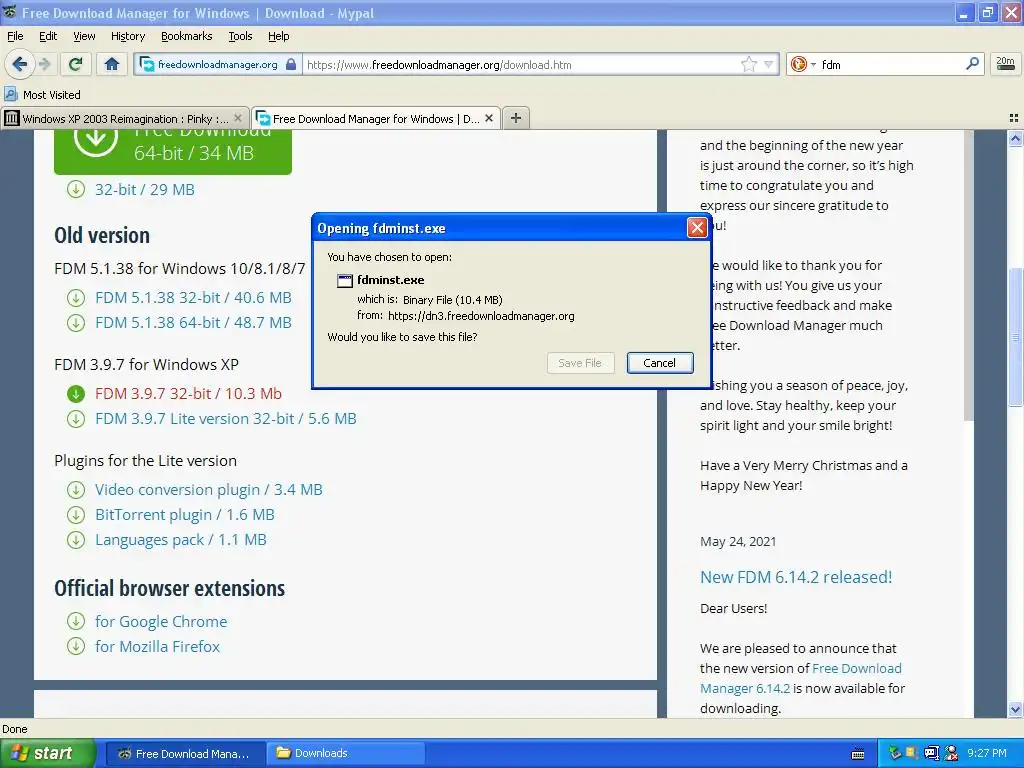
Task: Click download icon next to FDM 5.1.38 32-bit
Action: pyautogui.click(x=76, y=298)
